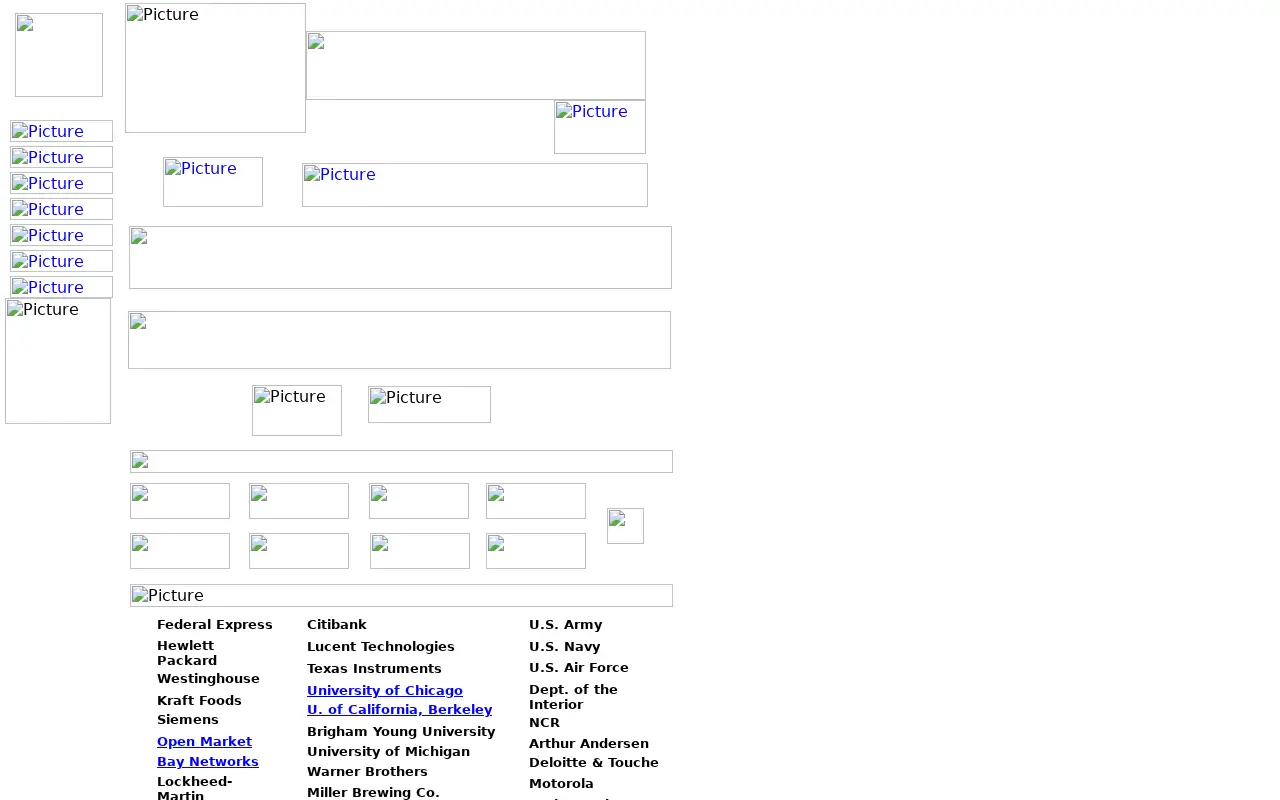Click the Motorola text
1280x800 pixels.
pos(561,784)
